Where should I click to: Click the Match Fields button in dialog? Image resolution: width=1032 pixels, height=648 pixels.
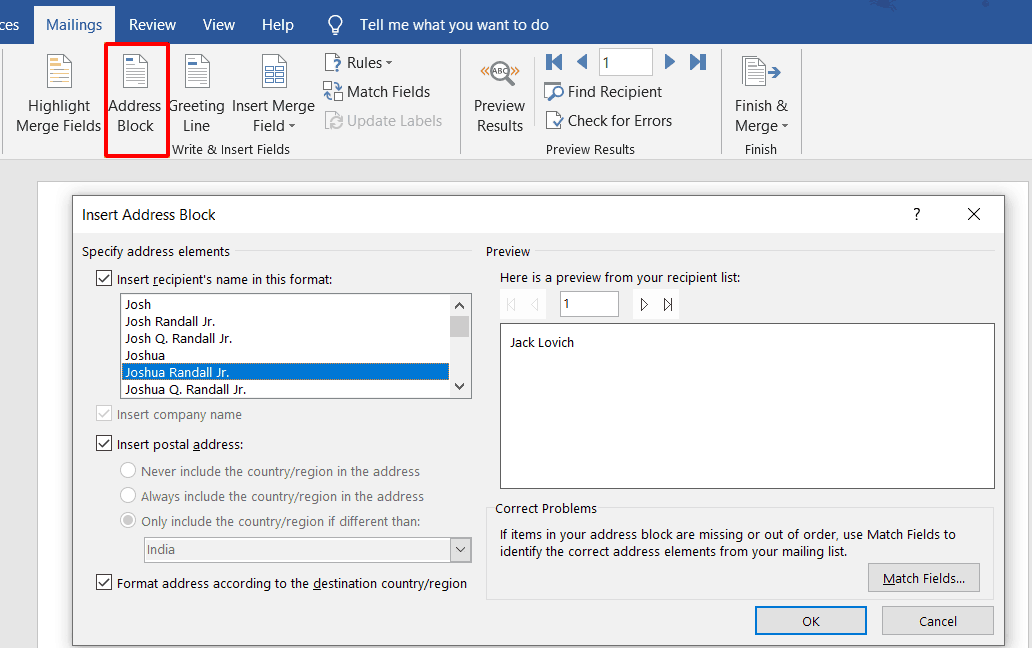923,577
